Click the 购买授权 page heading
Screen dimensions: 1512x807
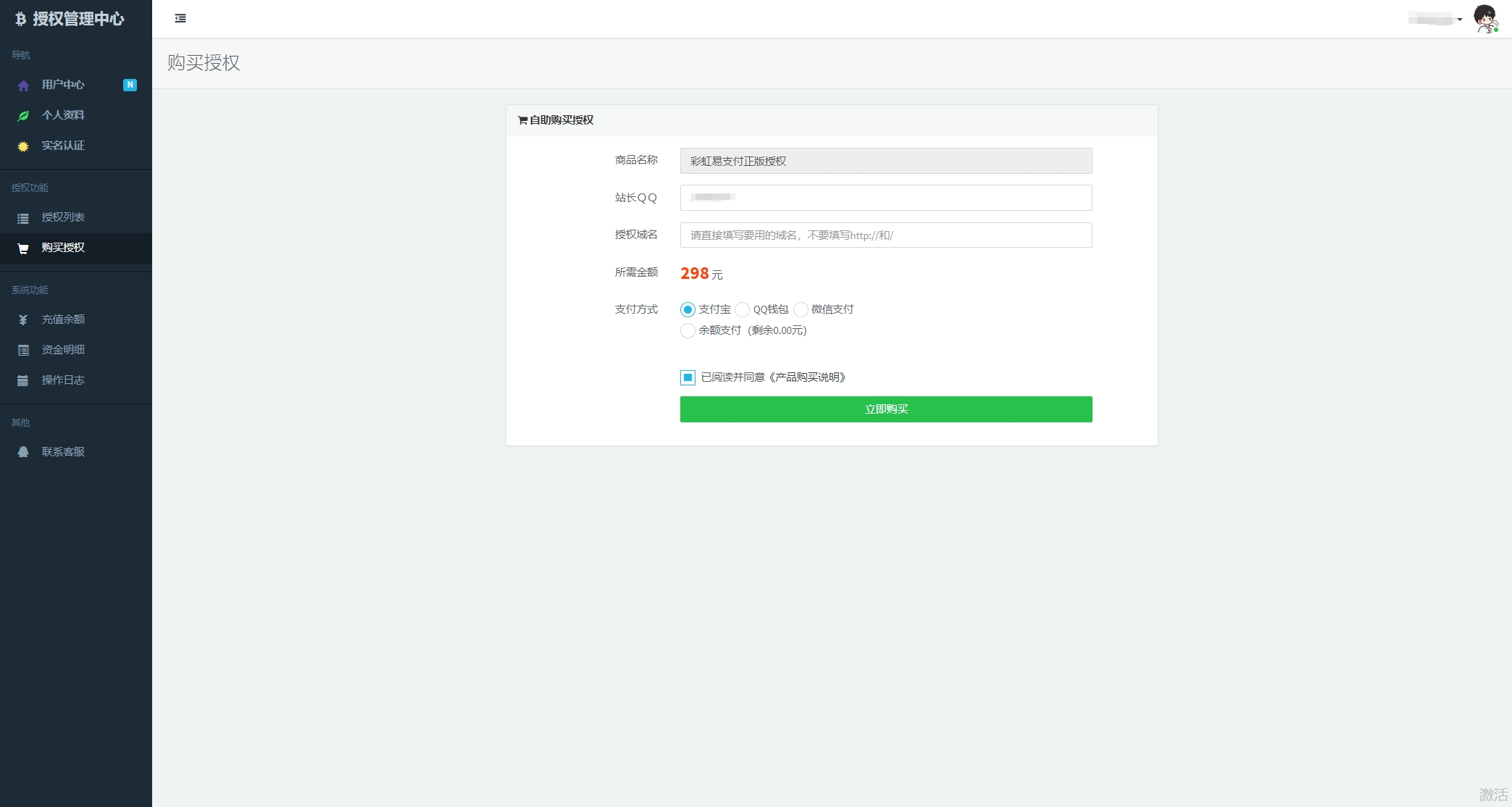[x=204, y=63]
